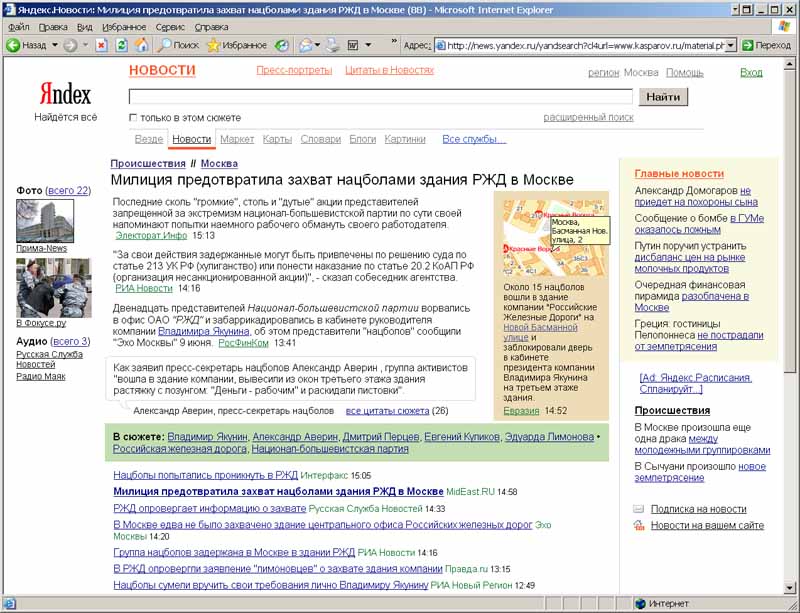This screenshot has width=800, height=613.
Task: Click the Mail toolbar icon
Action: pos(306,45)
